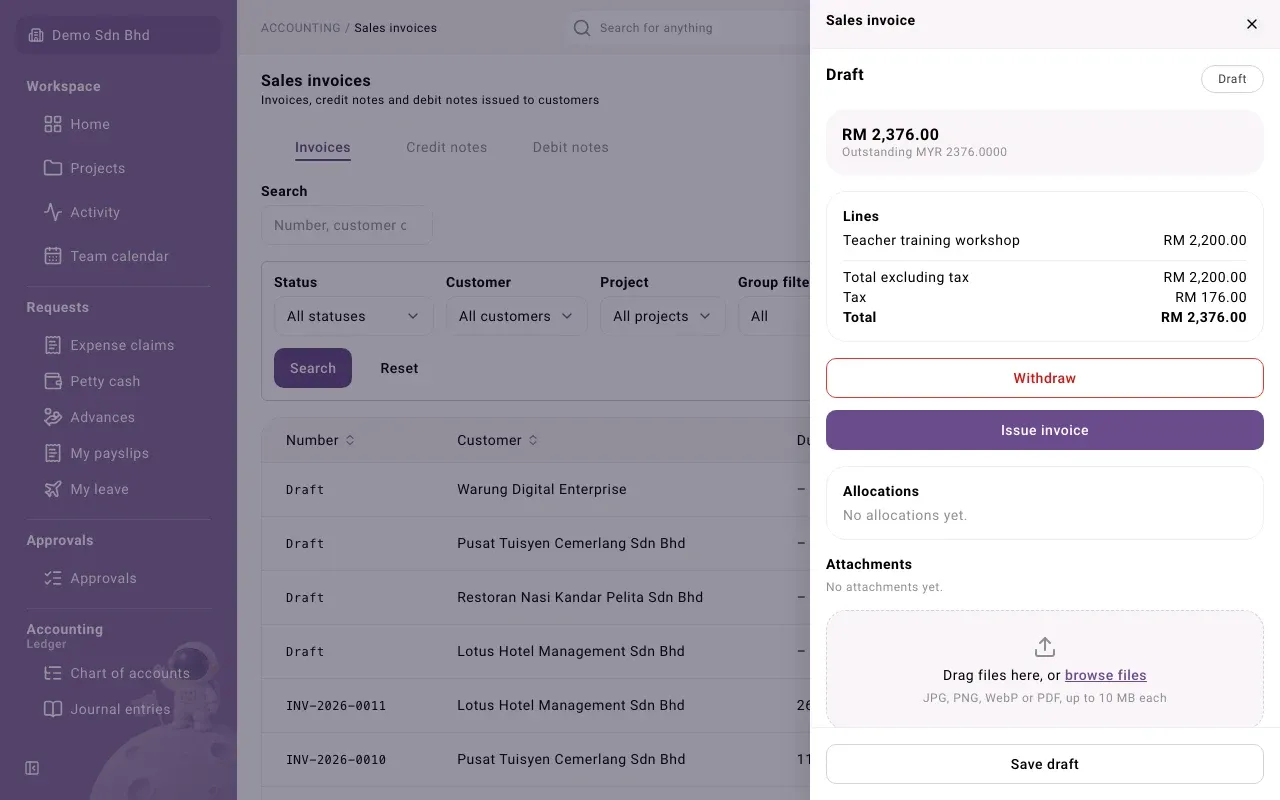Viewport: 1280px width, 800px height.
Task: Switch to the Invoices tab
Action: tap(322, 147)
